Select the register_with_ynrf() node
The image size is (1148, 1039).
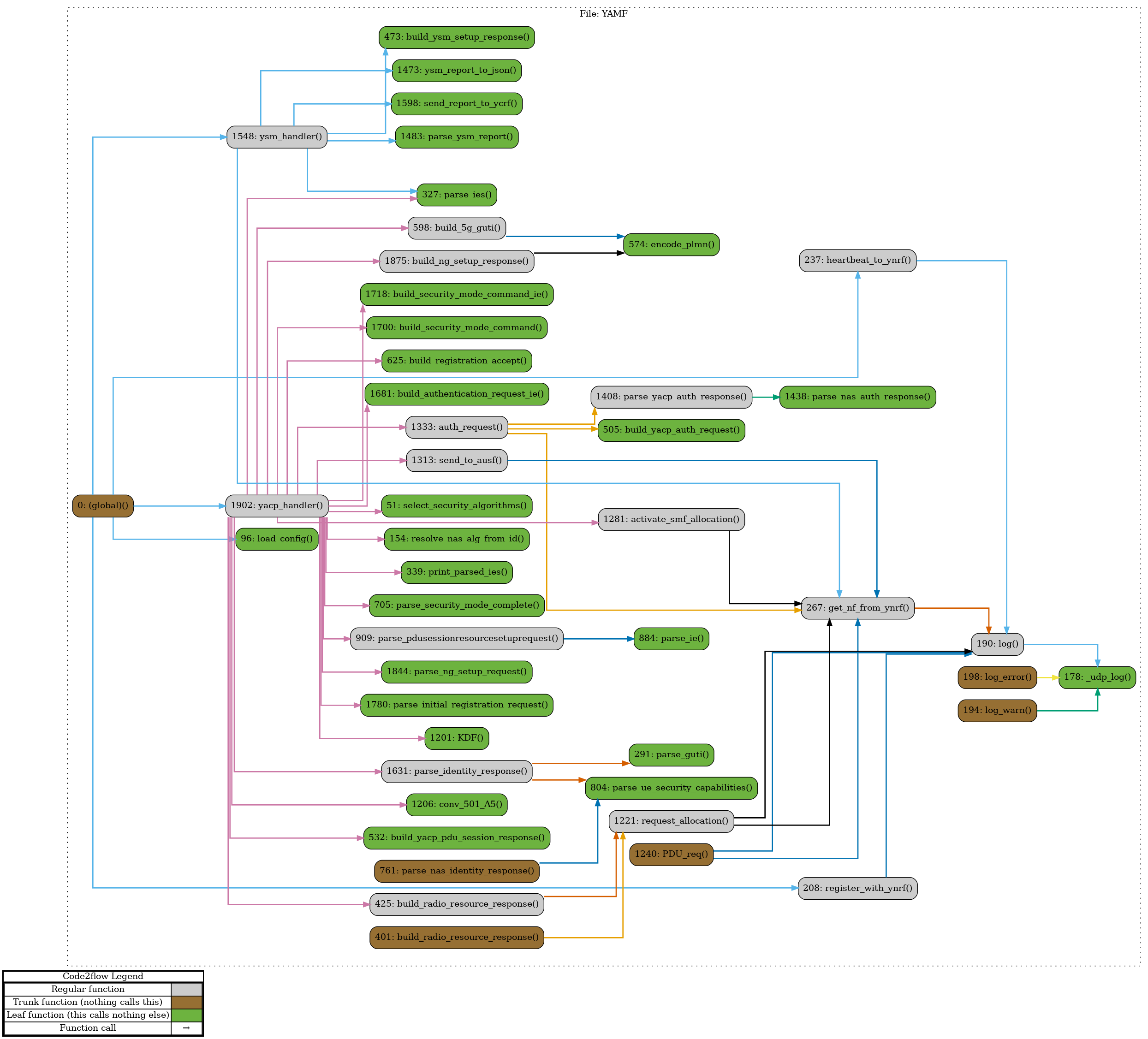click(857, 888)
